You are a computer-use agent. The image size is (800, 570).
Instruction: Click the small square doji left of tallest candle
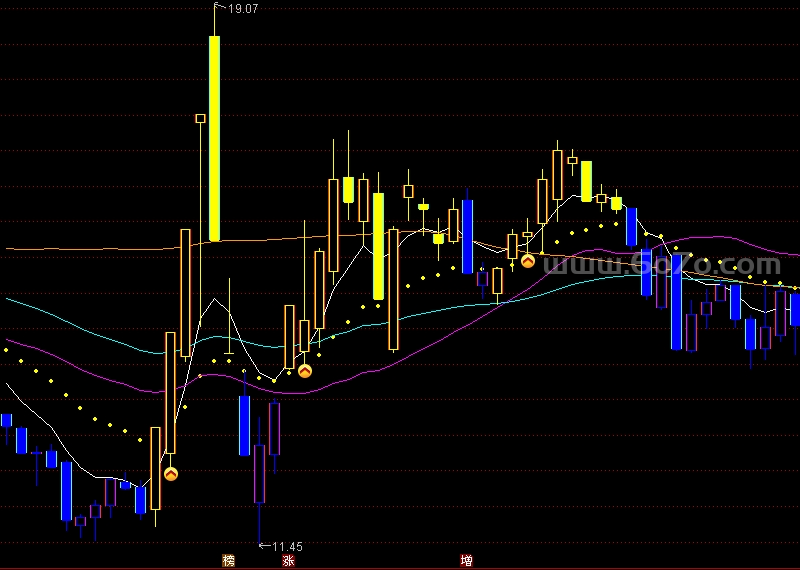pyautogui.click(x=200, y=119)
